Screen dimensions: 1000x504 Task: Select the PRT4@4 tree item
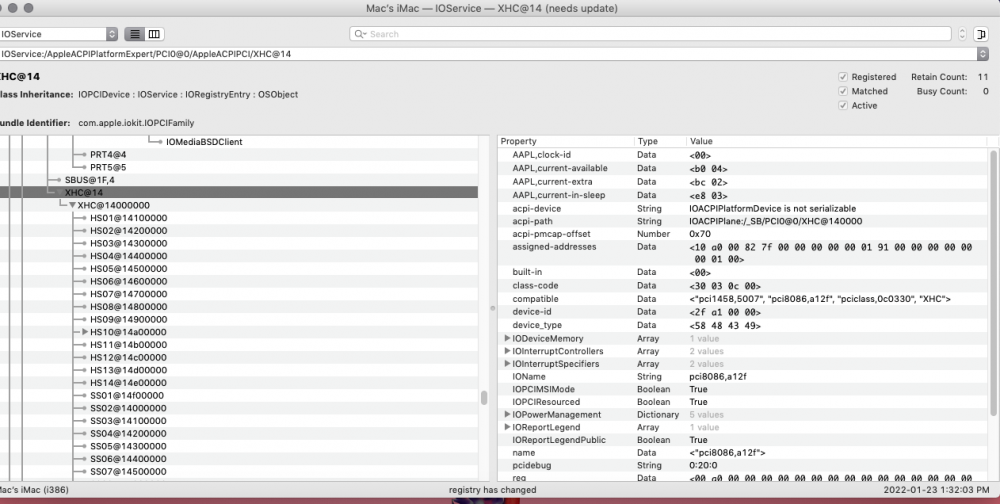(108, 154)
